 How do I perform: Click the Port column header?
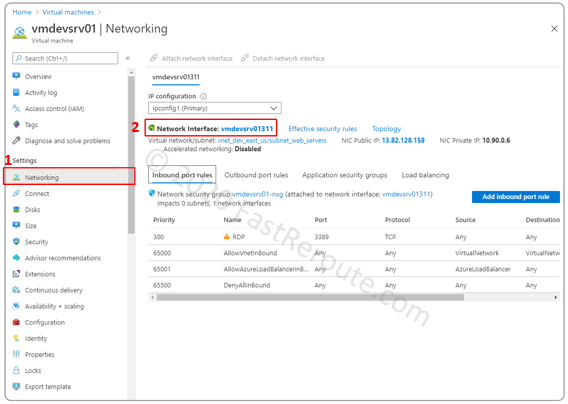[x=321, y=220]
